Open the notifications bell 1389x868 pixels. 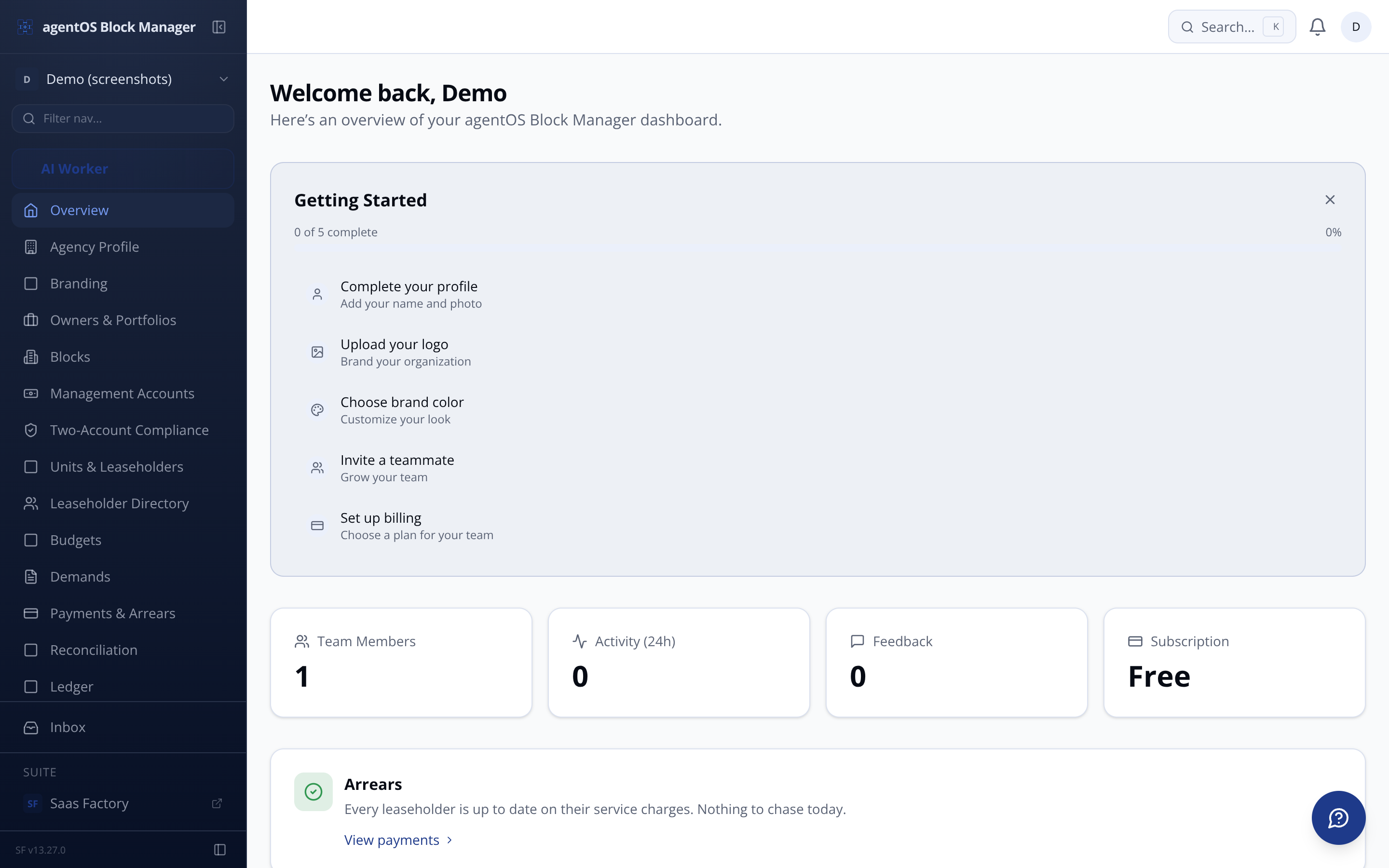pyautogui.click(x=1317, y=27)
